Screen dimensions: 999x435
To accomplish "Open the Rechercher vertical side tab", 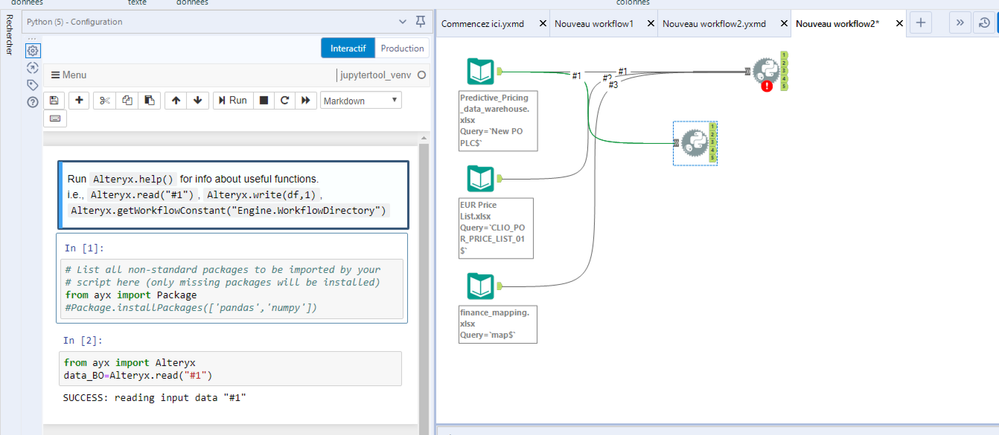I will coord(10,34).
